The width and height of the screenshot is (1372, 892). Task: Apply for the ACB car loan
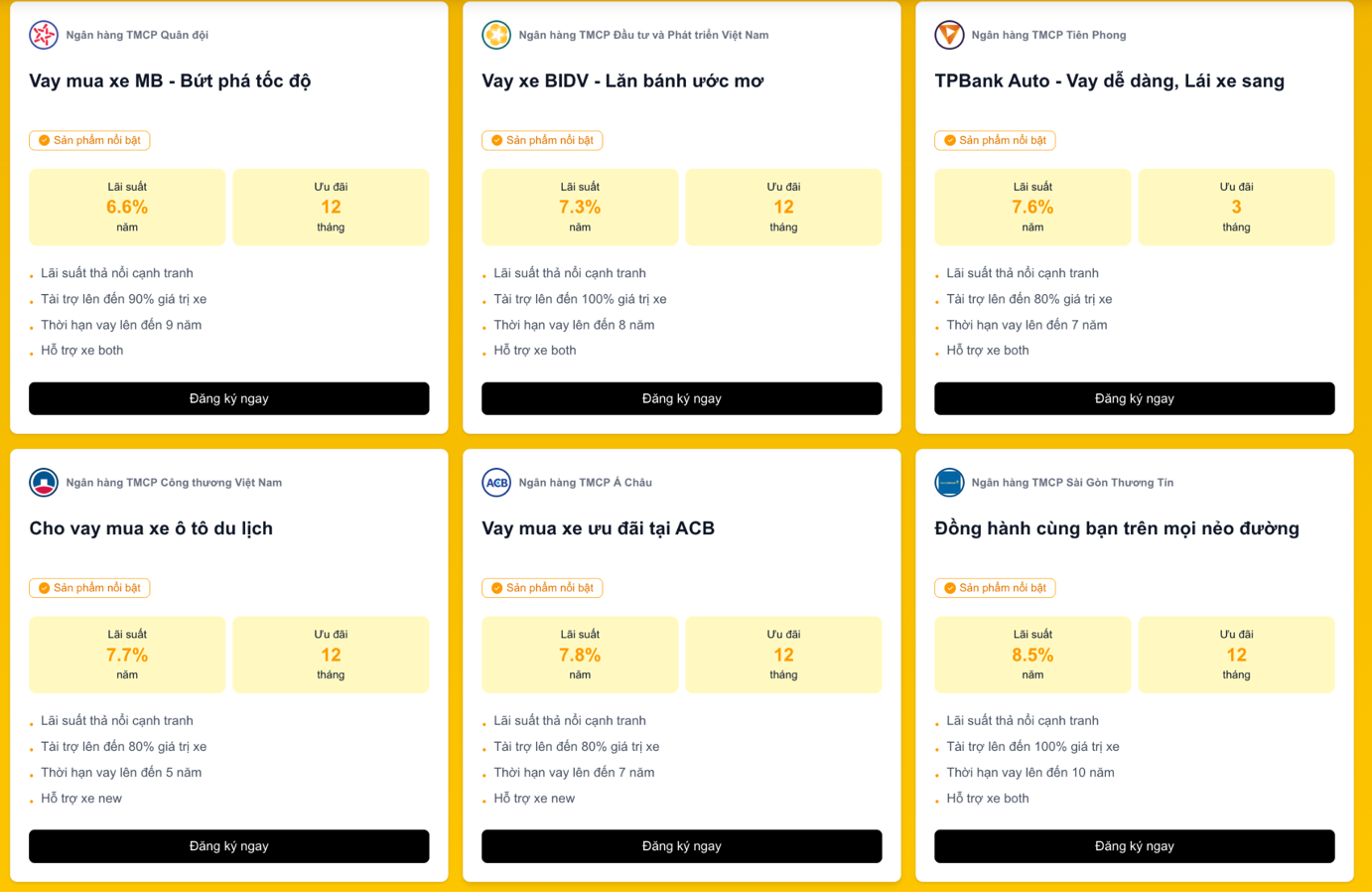(682, 846)
